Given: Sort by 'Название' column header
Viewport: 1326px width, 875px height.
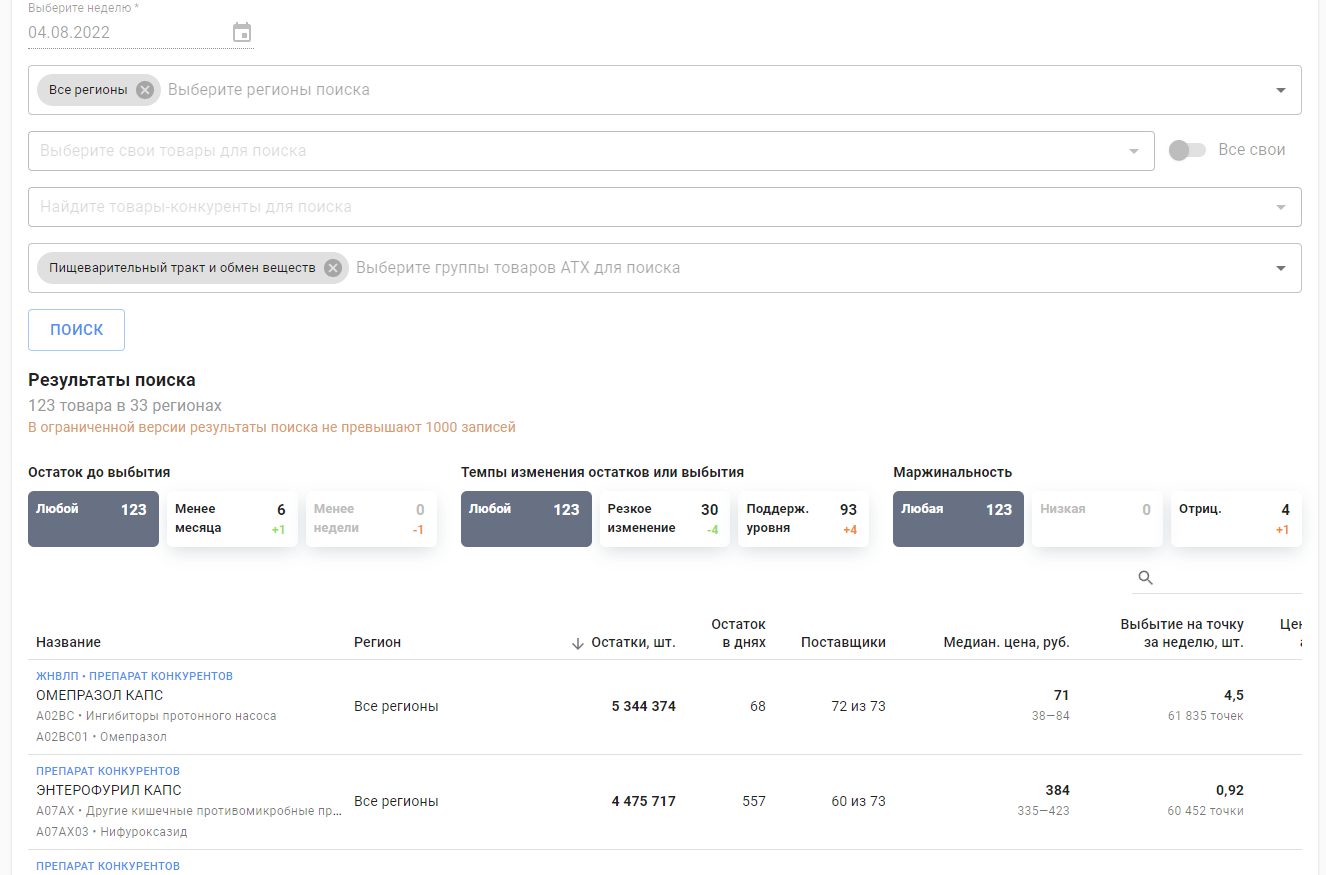Looking at the screenshot, I should [x=68, y=642].
